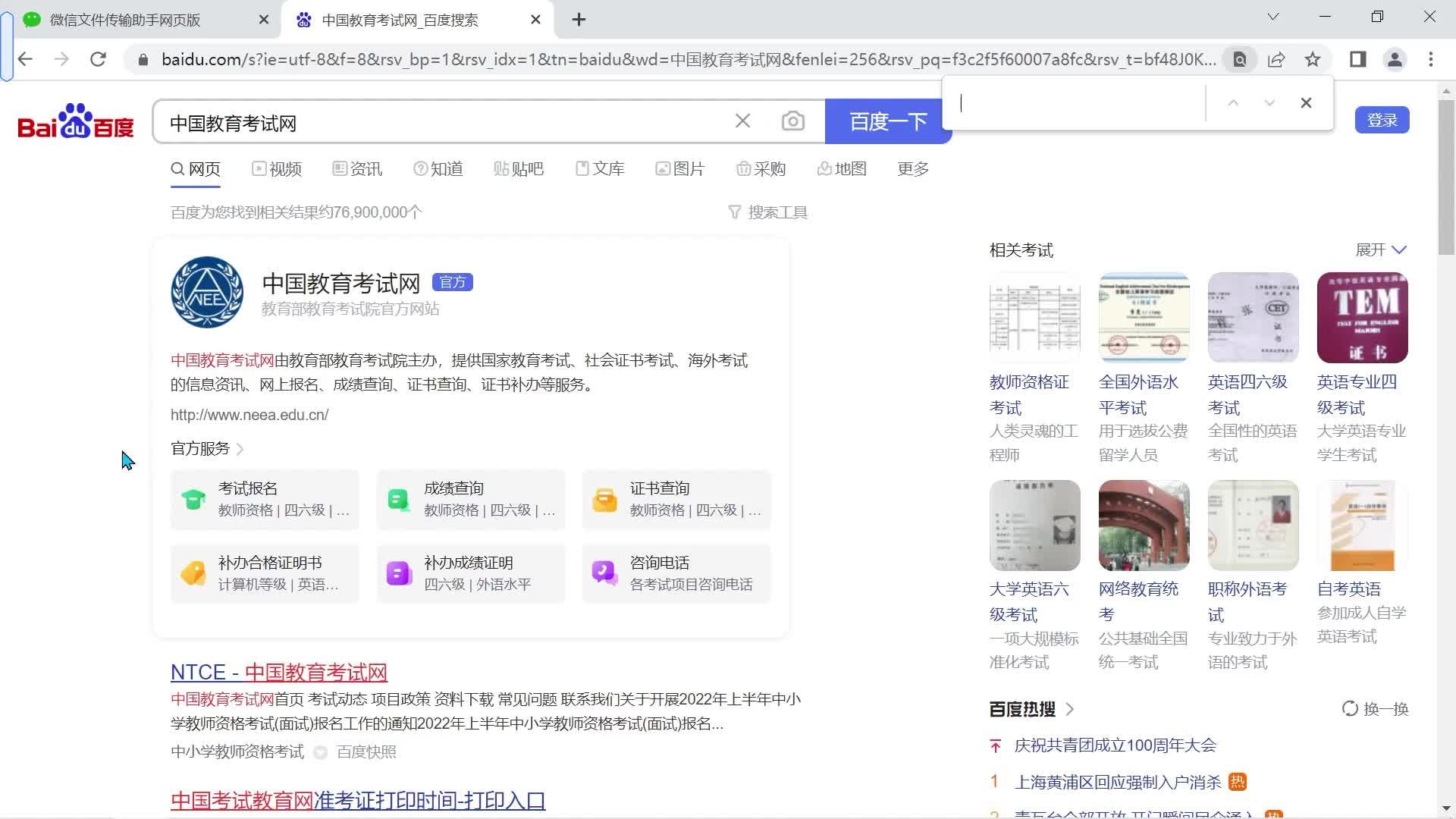Switch to the 地图 tab

click(x=842, y=169)
